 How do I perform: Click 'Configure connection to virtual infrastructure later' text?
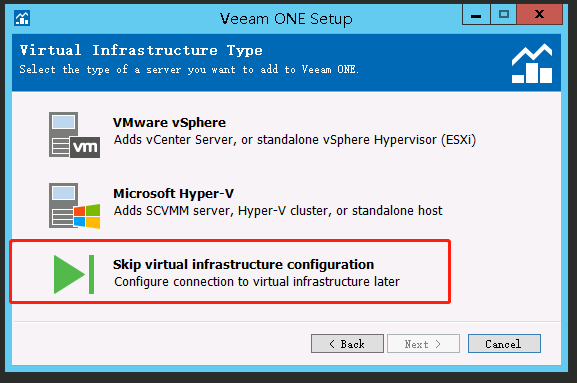tap(257, 282)
